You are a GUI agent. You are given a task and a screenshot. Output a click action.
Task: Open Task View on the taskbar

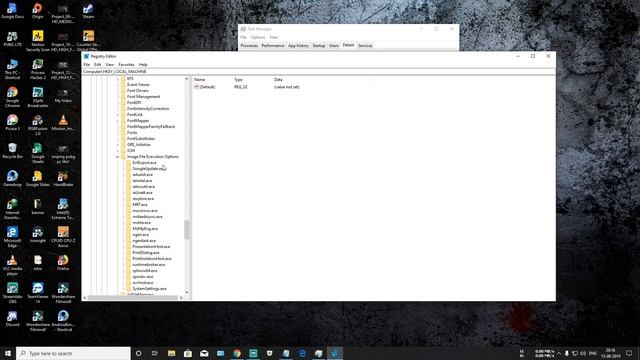(x=155, y=353)
